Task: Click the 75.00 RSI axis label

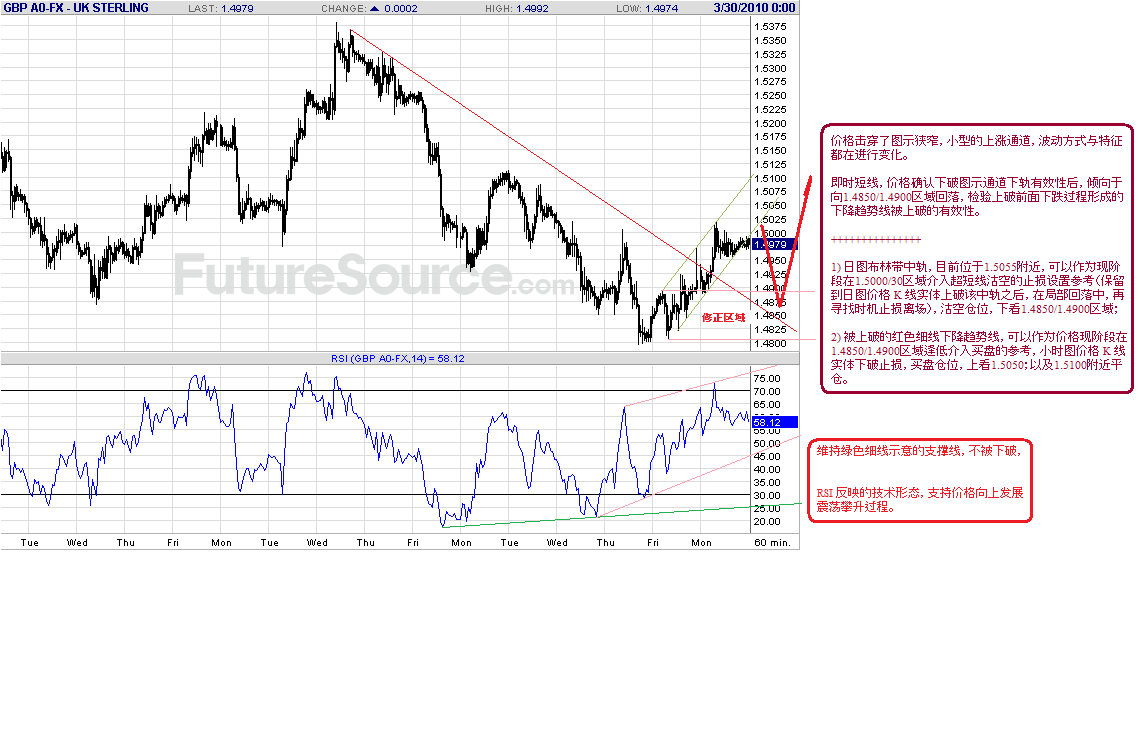Action: point(767,379)
